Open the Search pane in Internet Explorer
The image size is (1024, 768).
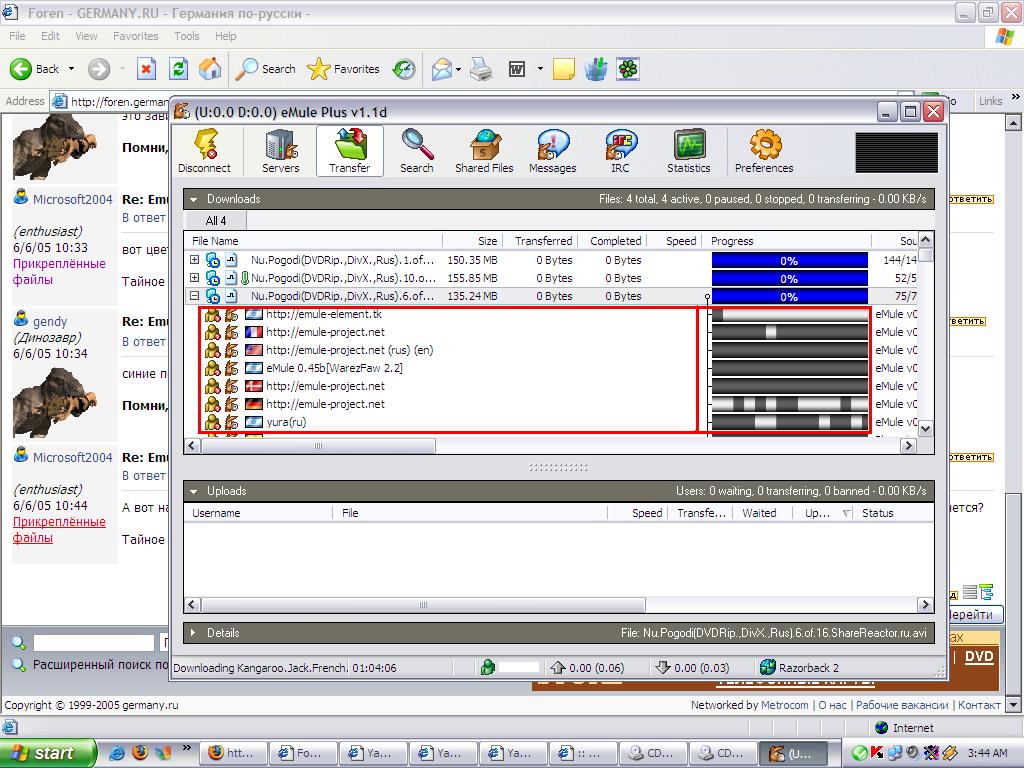(x=266, y=69)
